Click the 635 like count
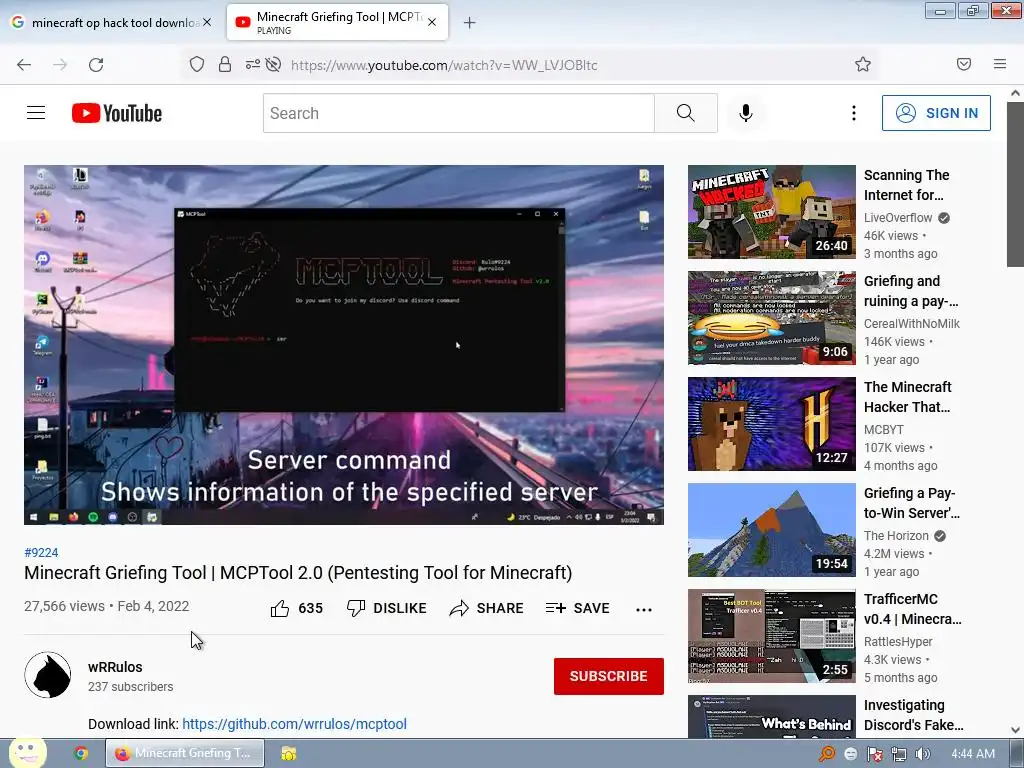The image size is (1024, 768). (310, 609)
